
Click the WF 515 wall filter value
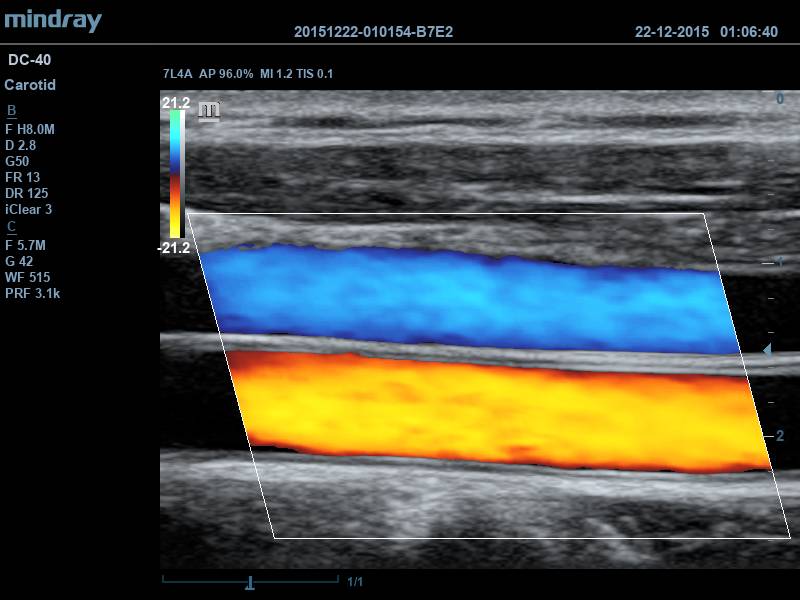pyautogui.click(x=28, y=277)
